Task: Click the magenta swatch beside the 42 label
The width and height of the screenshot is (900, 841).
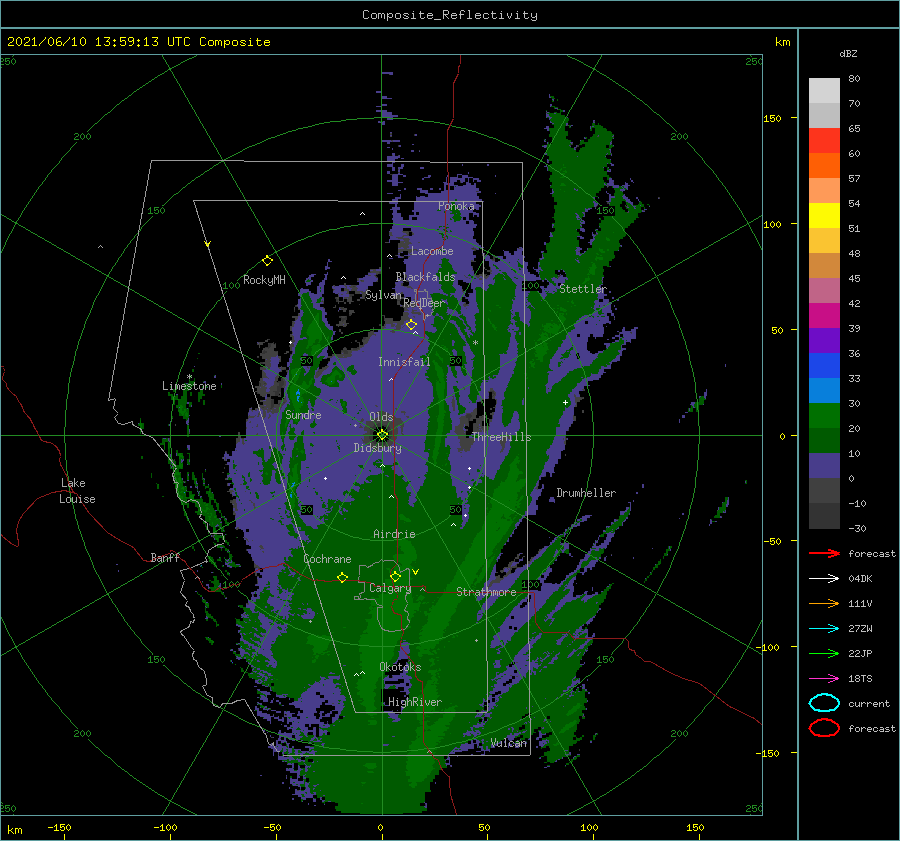Action: (824, 315)
